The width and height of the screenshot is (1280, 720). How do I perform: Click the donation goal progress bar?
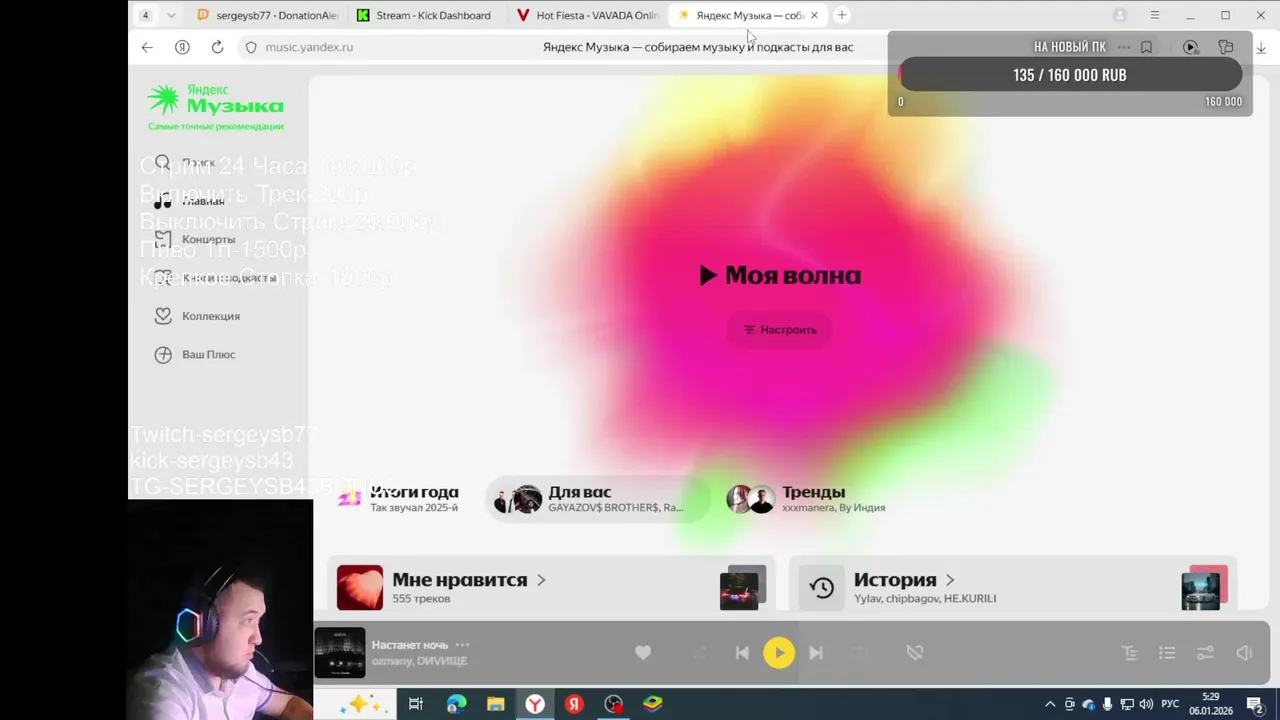click(1070, 75)
